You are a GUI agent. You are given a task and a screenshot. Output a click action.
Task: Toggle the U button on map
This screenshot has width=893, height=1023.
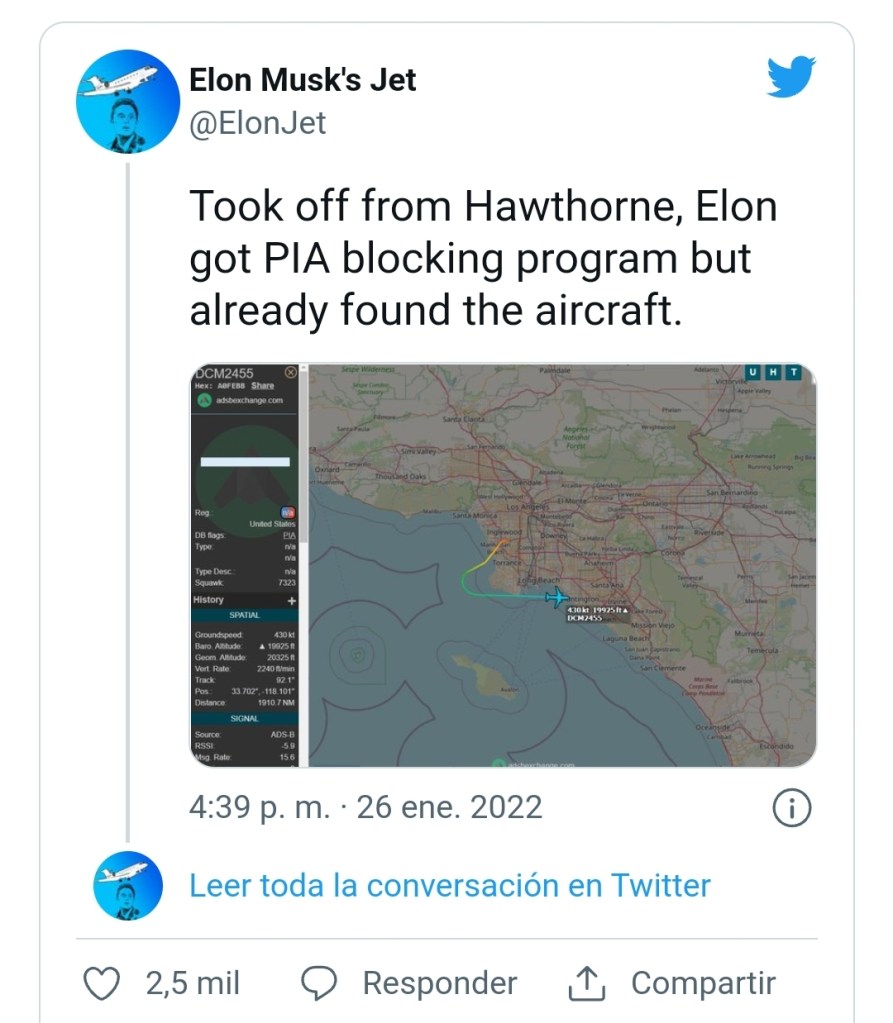point(752,373)
